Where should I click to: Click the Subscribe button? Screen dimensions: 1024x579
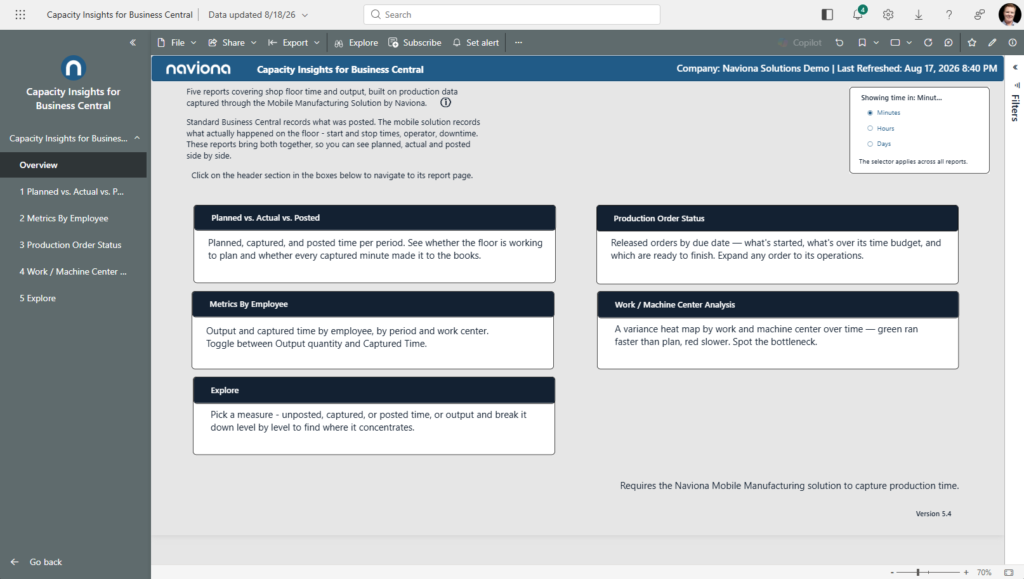(x=415, y=42)
